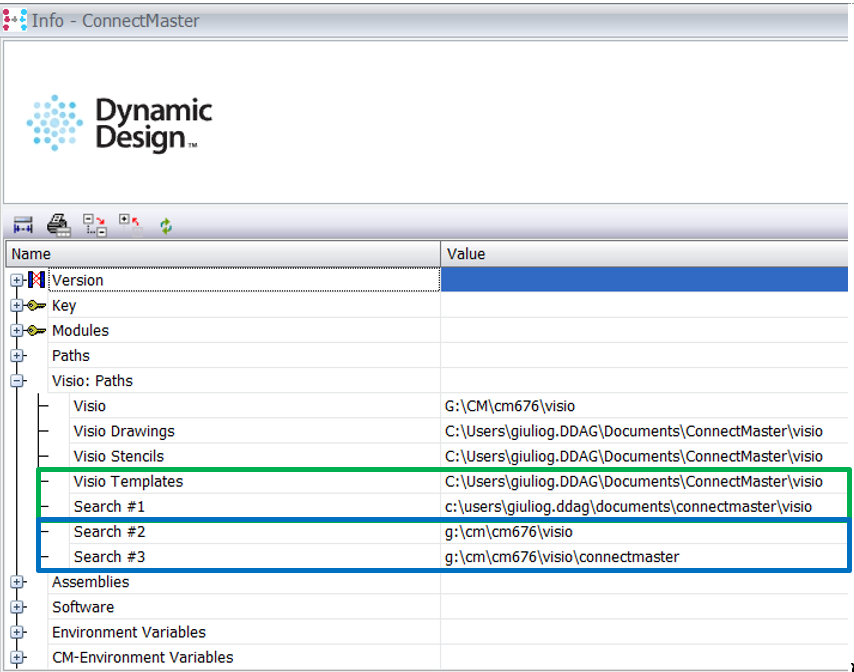Click the Version row icon
The image size is (854, 672).
click(36, 280)
